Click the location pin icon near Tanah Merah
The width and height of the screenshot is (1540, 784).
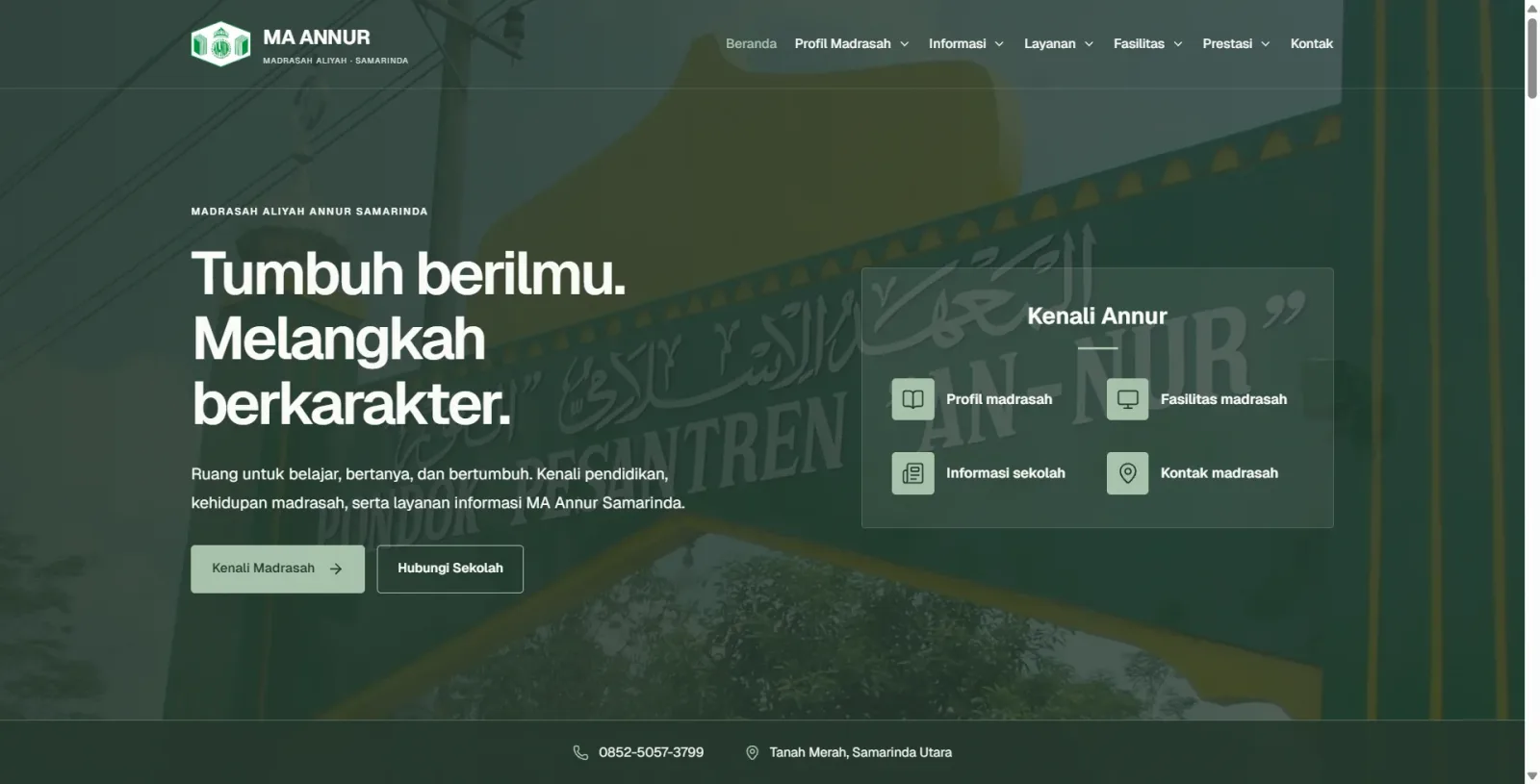coord(753,752)
